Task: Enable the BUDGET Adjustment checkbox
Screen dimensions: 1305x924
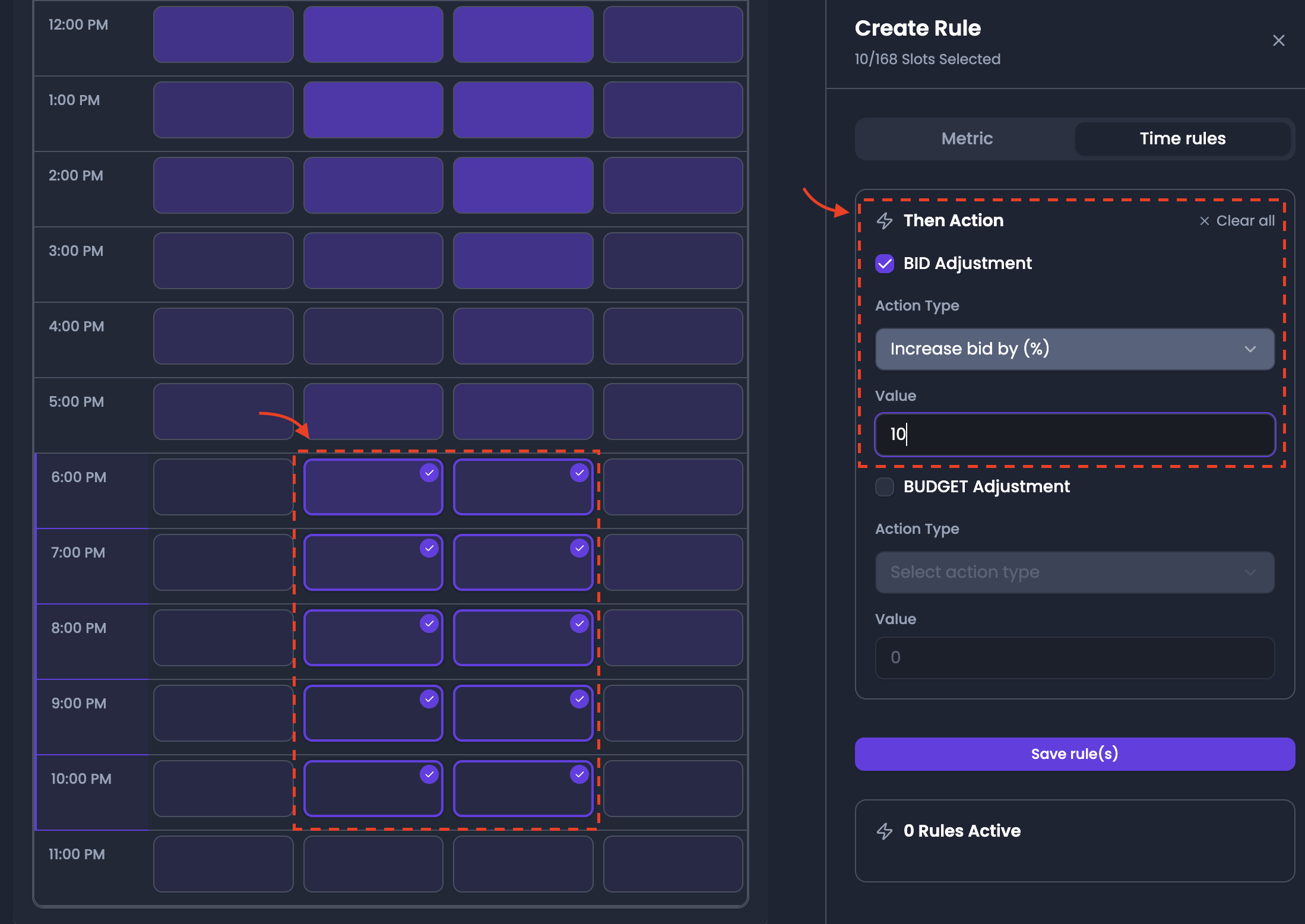Action: coord(885,487)
